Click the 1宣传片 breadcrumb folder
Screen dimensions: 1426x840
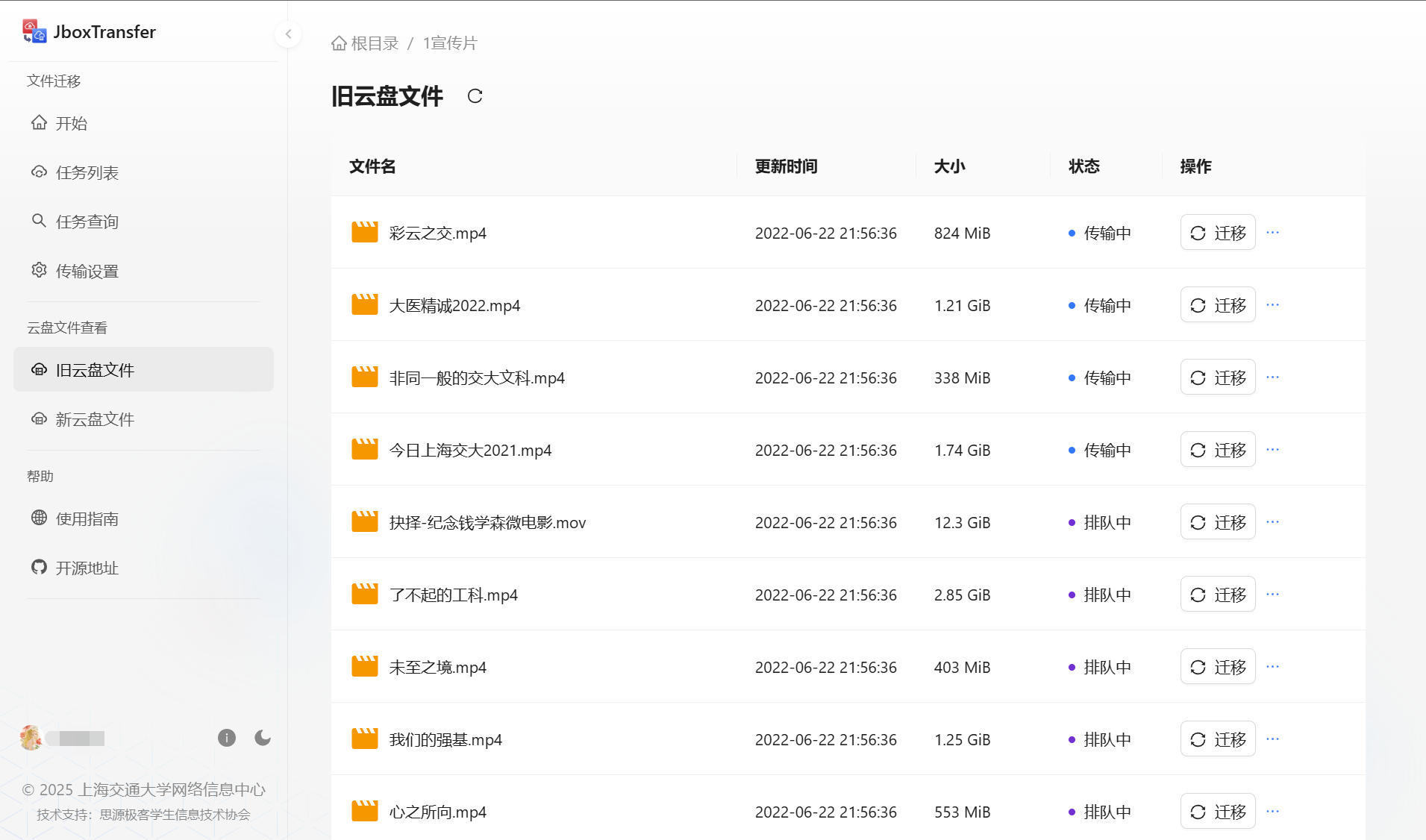click(x=450, y=43)
